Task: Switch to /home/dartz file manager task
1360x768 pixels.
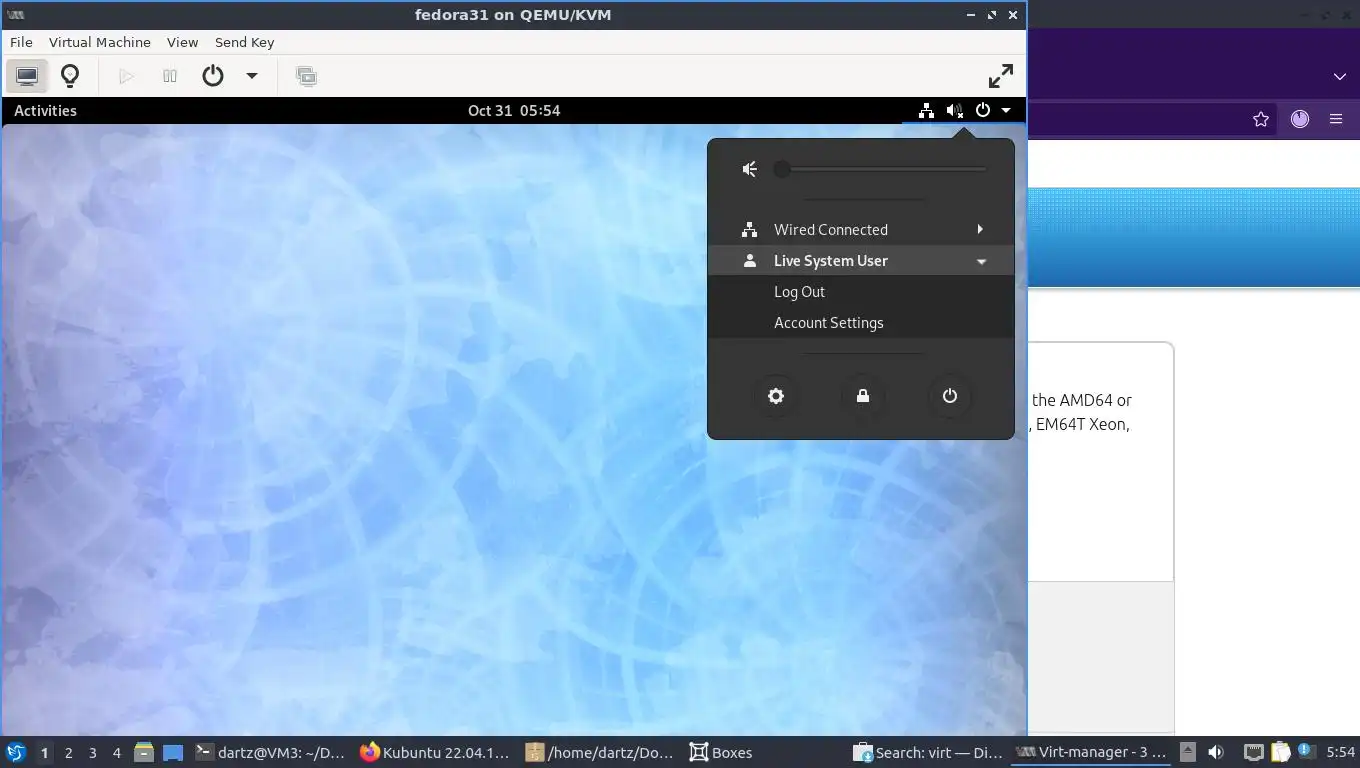Action: 601,752
